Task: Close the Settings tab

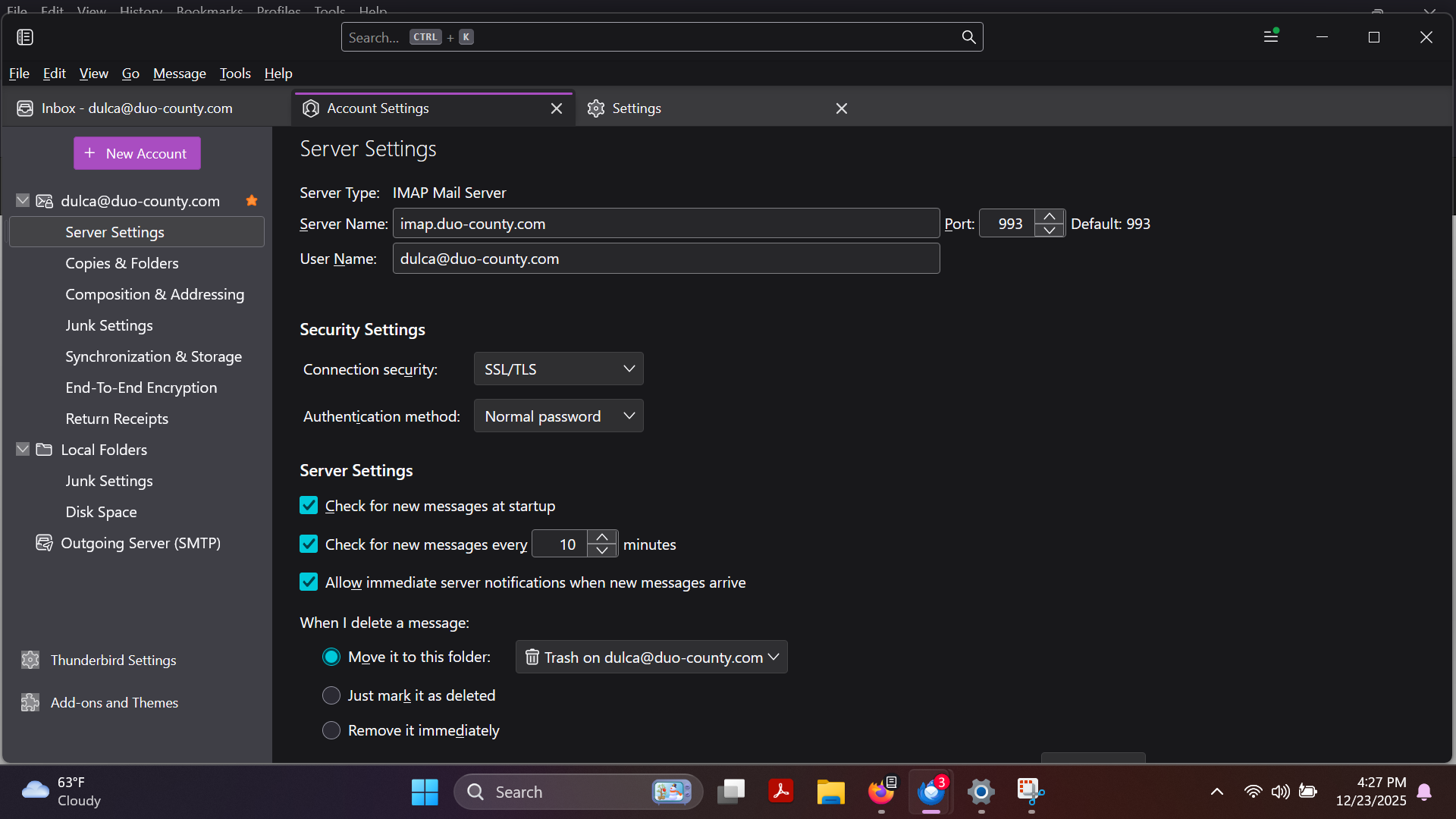Action: point(841,108)
